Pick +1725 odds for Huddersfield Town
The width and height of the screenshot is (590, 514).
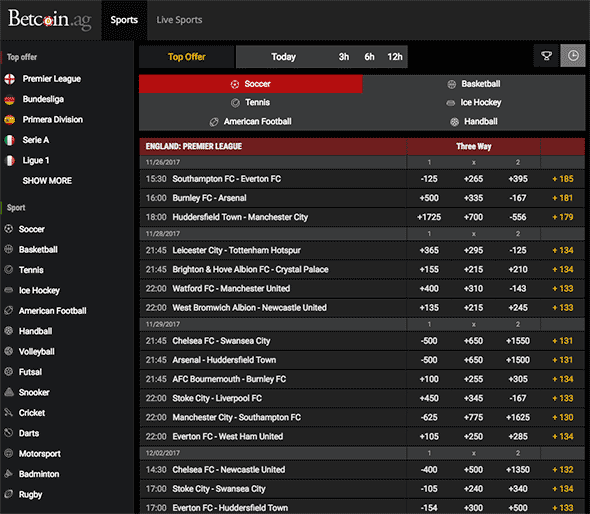429,217
